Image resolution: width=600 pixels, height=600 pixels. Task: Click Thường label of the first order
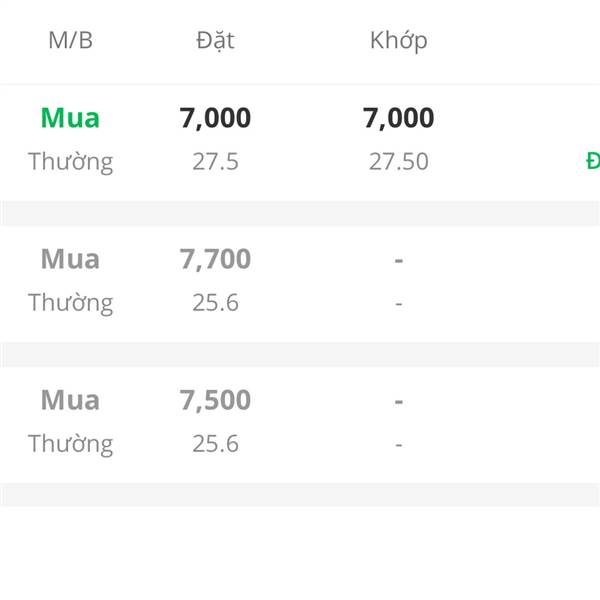70,162
